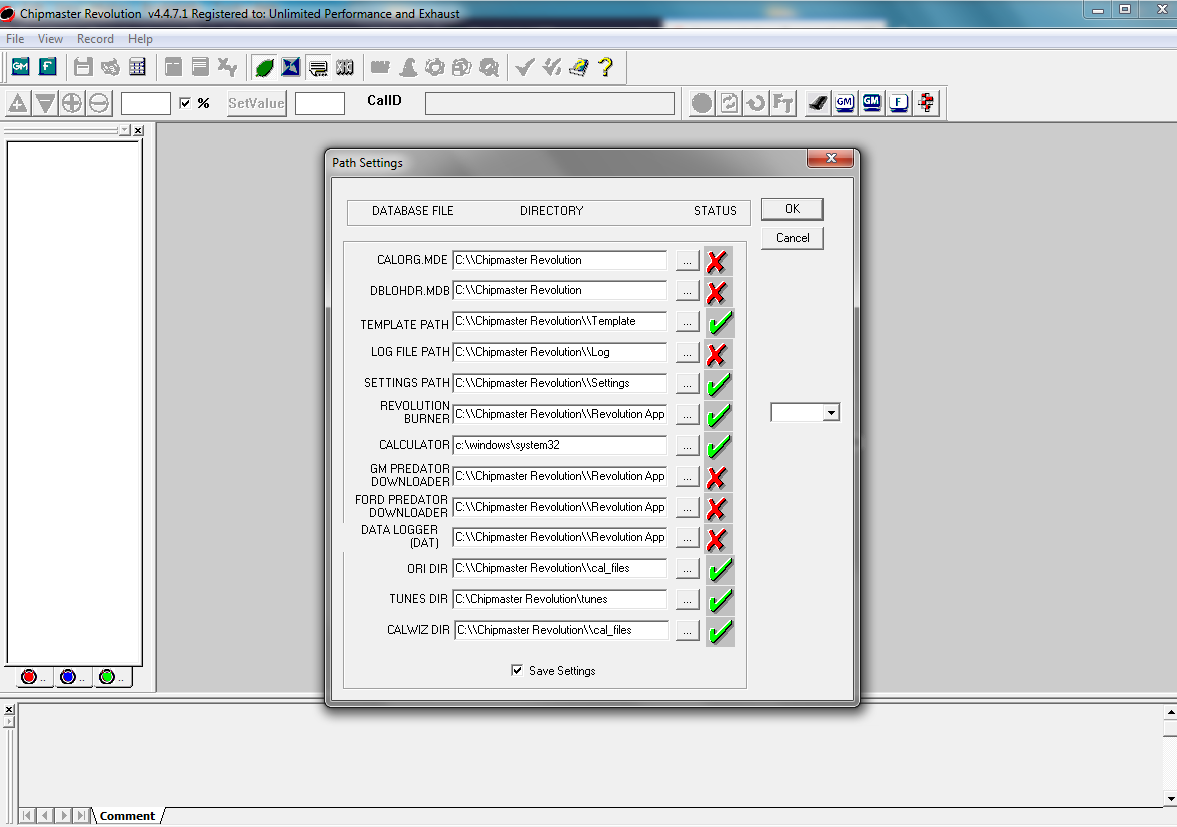Click the floppy disk save icon
The width and height of the screenshot is (1177, 827).
tap(83, 67)
